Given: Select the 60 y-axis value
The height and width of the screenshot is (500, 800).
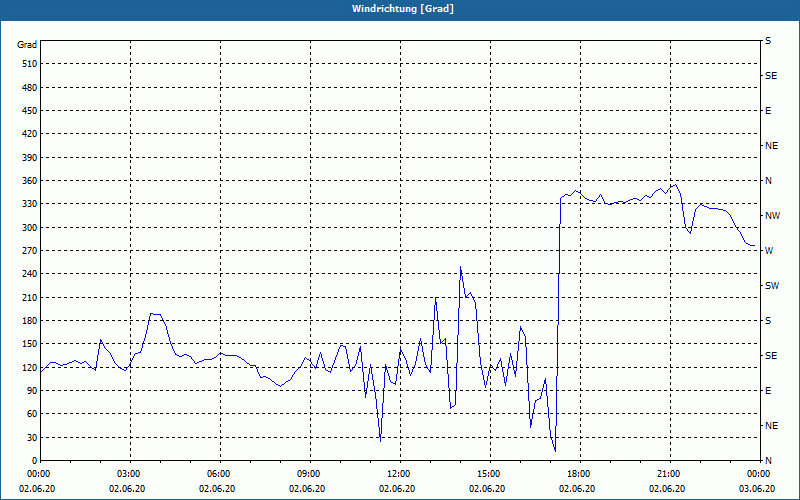Looking at the screenshot, I should 32,414.
